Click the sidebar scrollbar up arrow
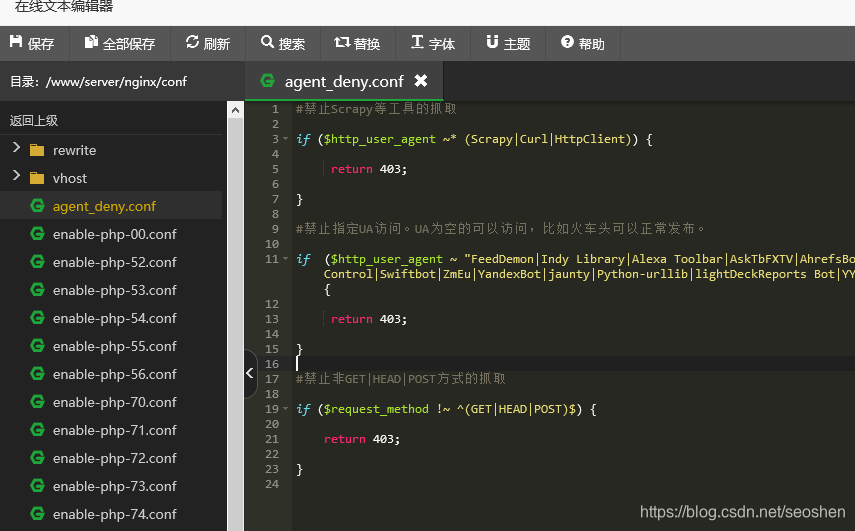Image resolution: width=855 pixels, height=531 pixels. point(236,110)
